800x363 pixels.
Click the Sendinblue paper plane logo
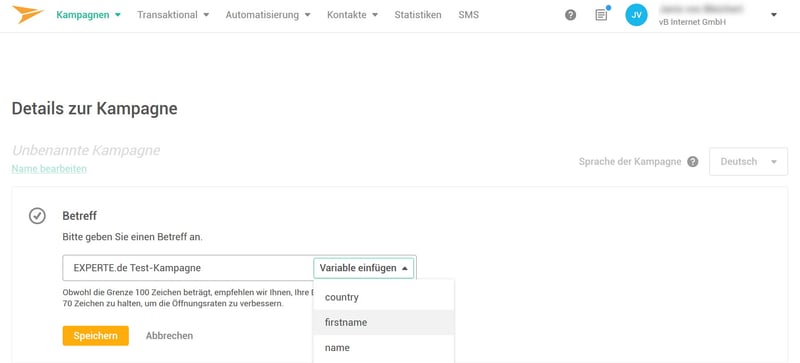28,14
